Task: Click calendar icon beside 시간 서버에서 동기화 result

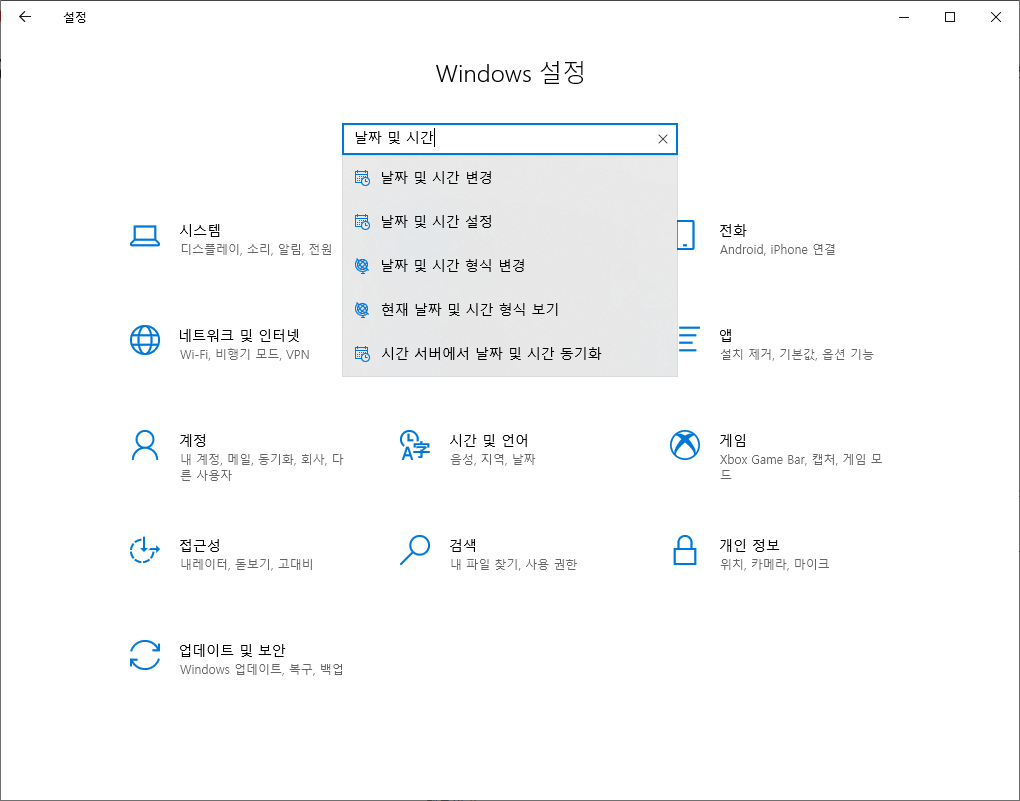Action: 362,354
